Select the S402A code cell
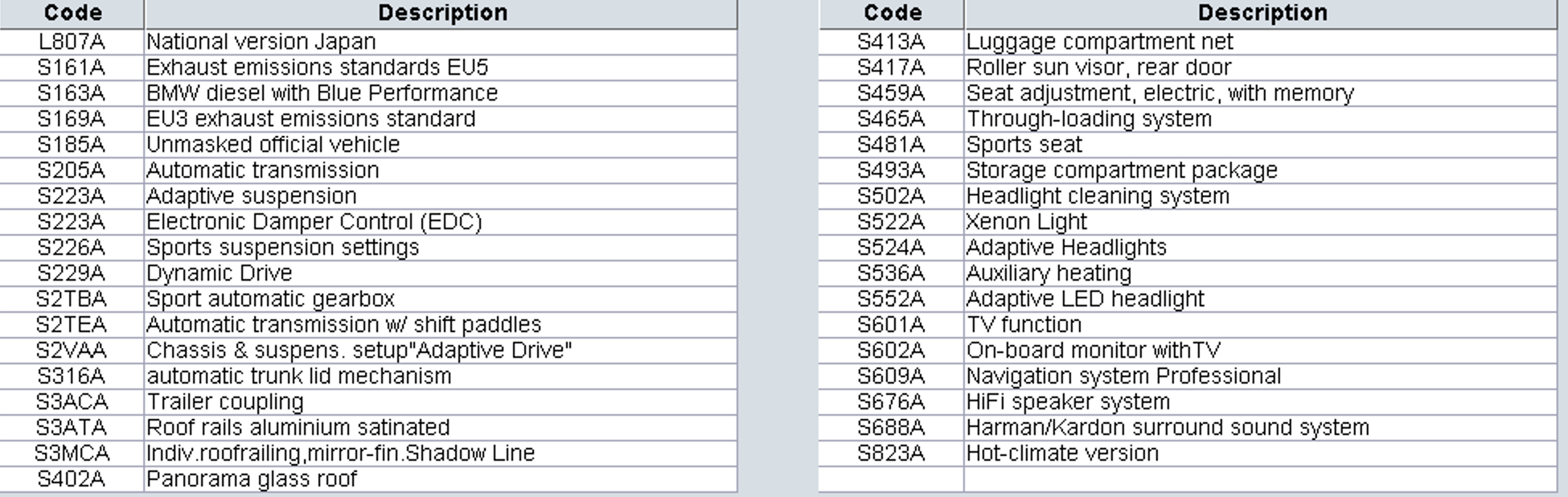 (72, 479)
